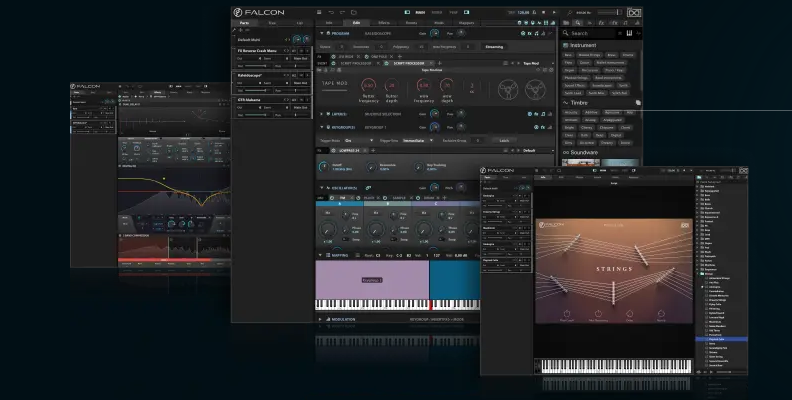Click the magnifier icon in the Search field
The width and height of the screenshot is (792, 400).
click(565, 33)
